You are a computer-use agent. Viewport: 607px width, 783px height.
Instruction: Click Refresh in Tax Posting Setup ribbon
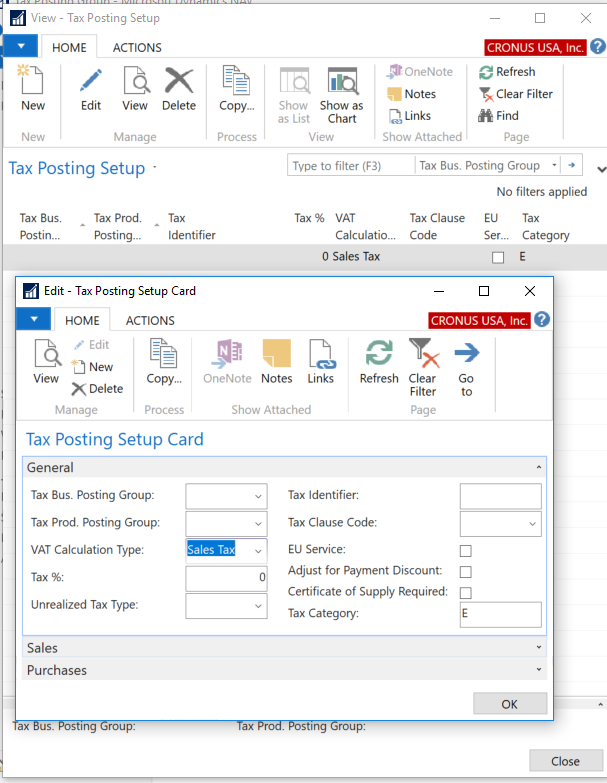coord(507,72)
